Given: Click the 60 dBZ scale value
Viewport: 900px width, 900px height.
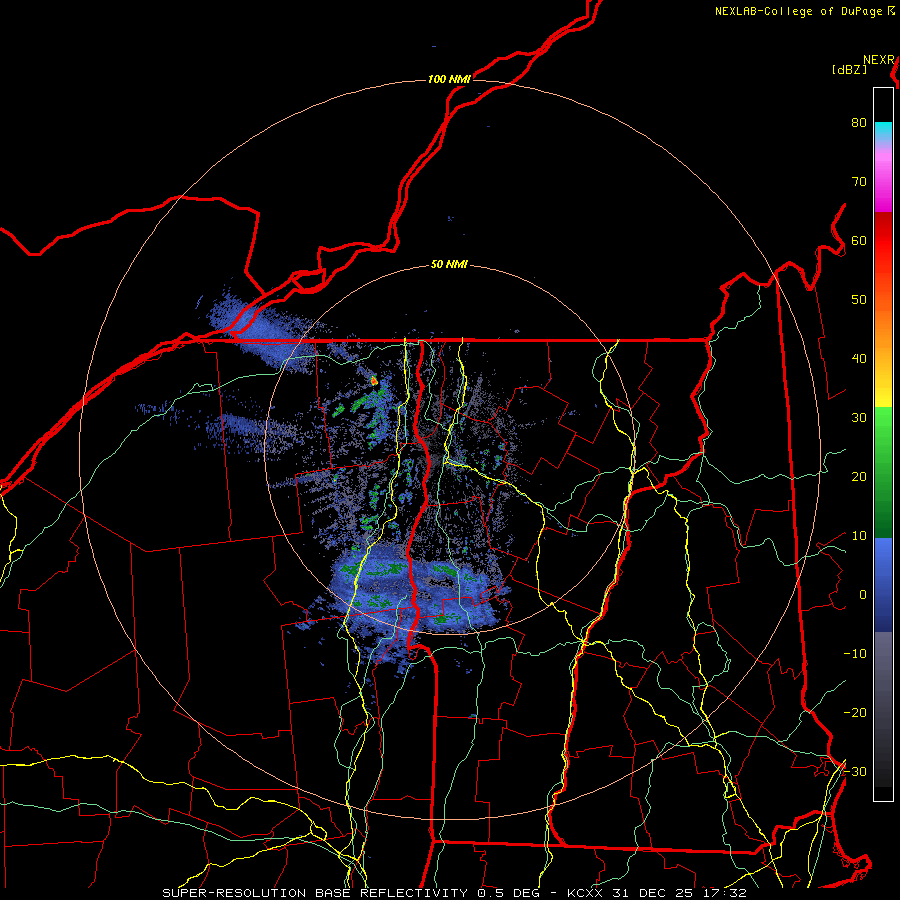Looking at the screenshot, I should pos(859,240).
